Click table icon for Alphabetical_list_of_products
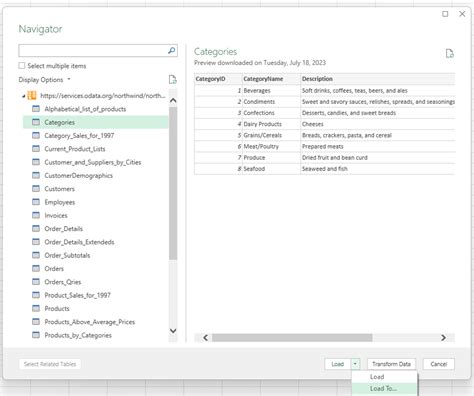 [36, 109]
